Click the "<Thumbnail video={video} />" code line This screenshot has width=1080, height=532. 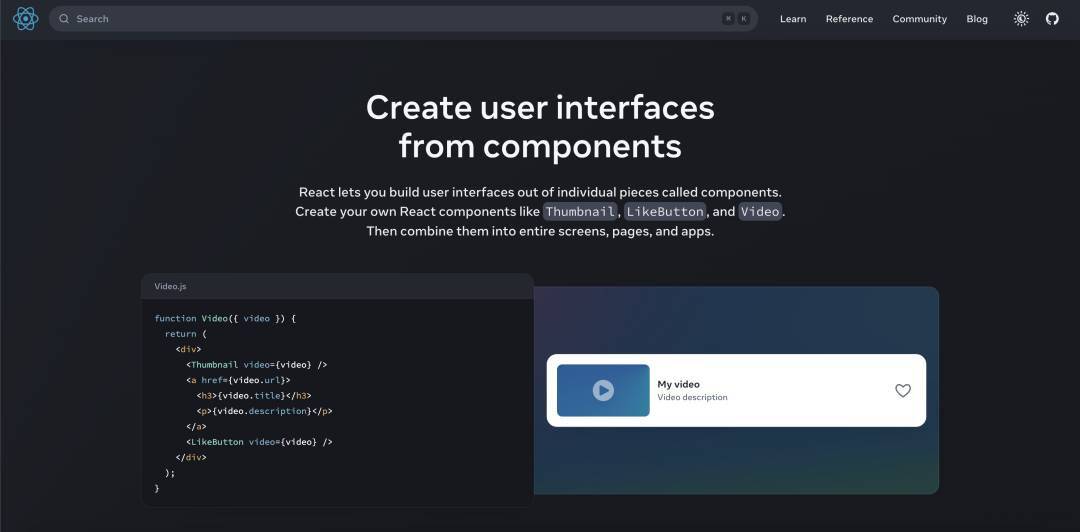[256, 365]
